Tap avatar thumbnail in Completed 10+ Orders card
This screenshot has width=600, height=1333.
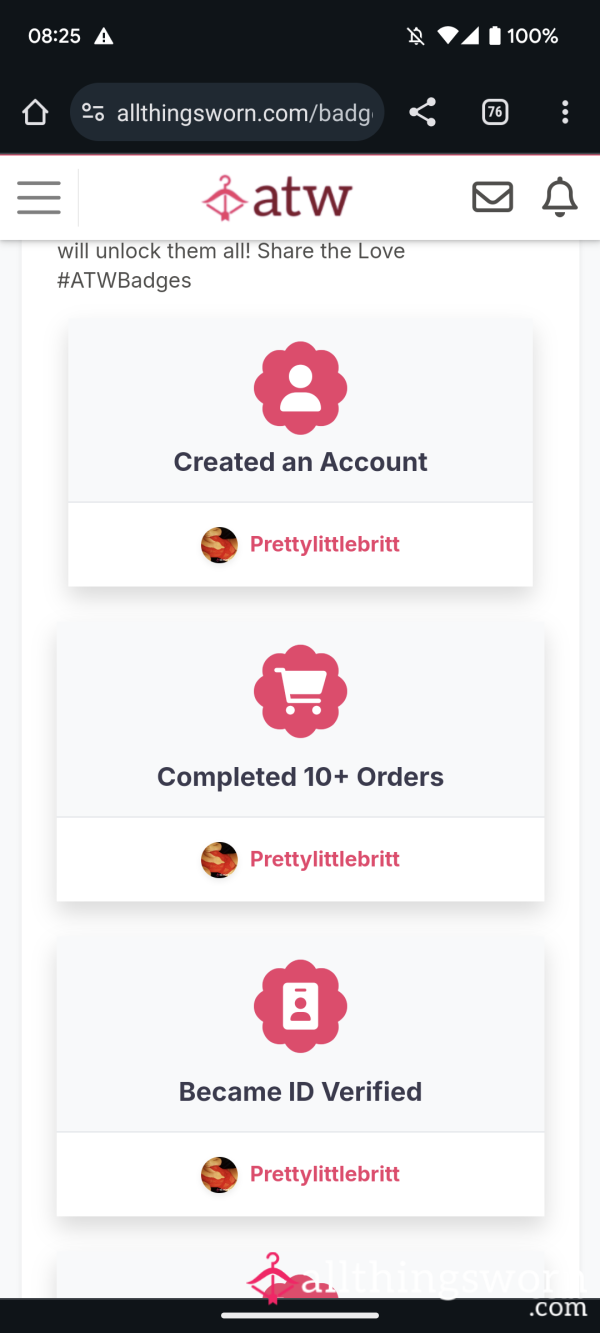(x=219, y=860)
